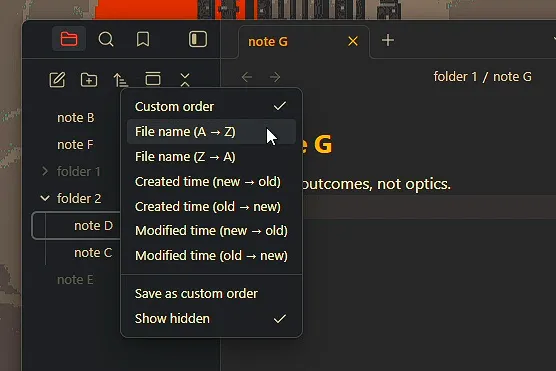Screen dimensions: 556x371
Task: Click the auto-reveal current file icon
Action: 153,79
